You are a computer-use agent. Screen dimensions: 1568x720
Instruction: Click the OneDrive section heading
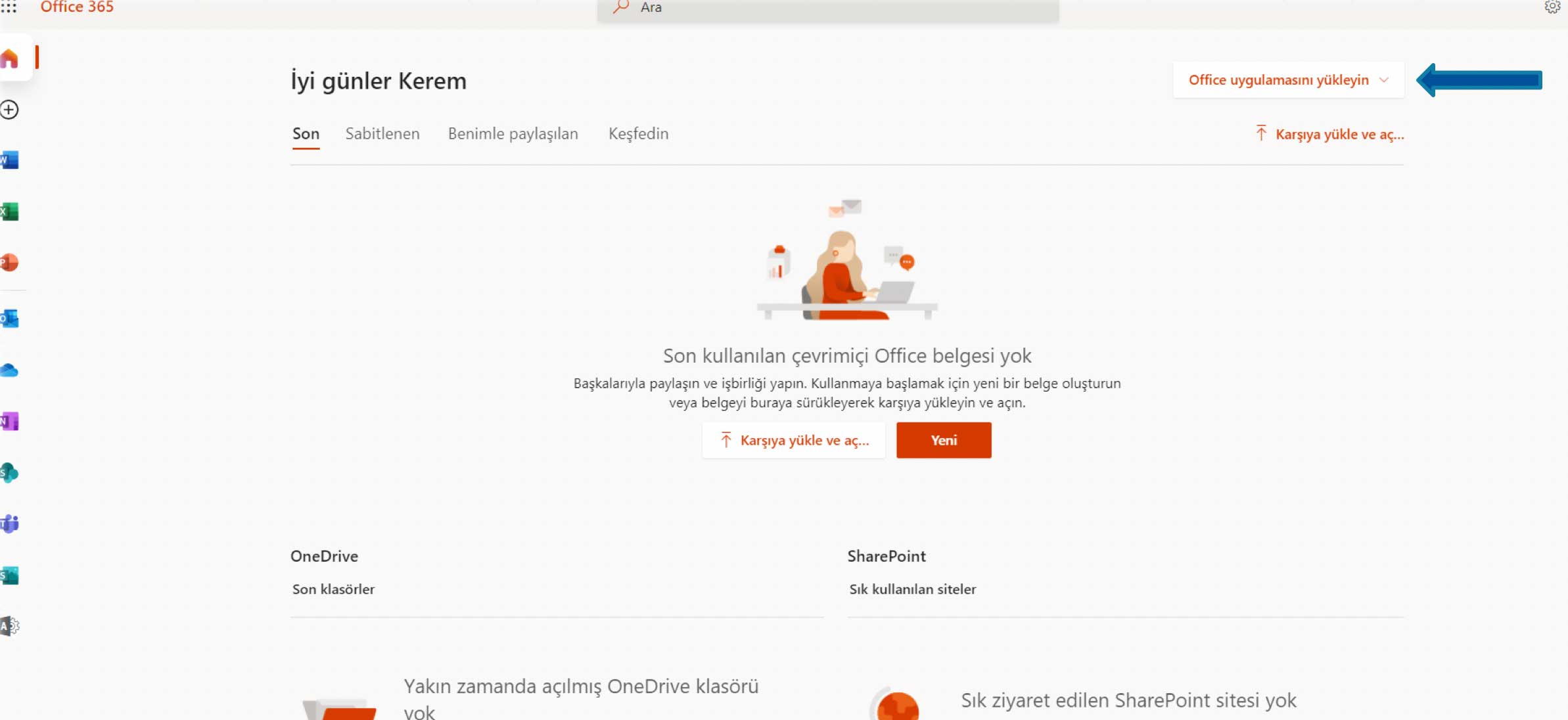(324, 556)
